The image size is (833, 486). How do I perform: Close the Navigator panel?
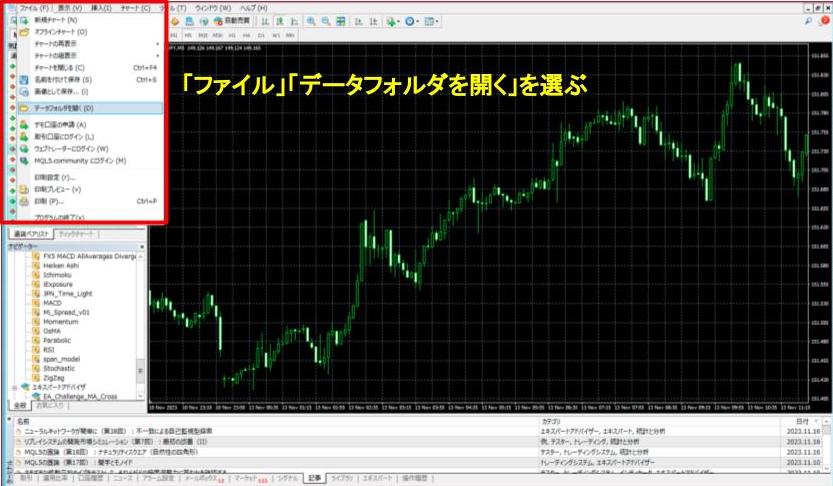click(x=142, y=246)
